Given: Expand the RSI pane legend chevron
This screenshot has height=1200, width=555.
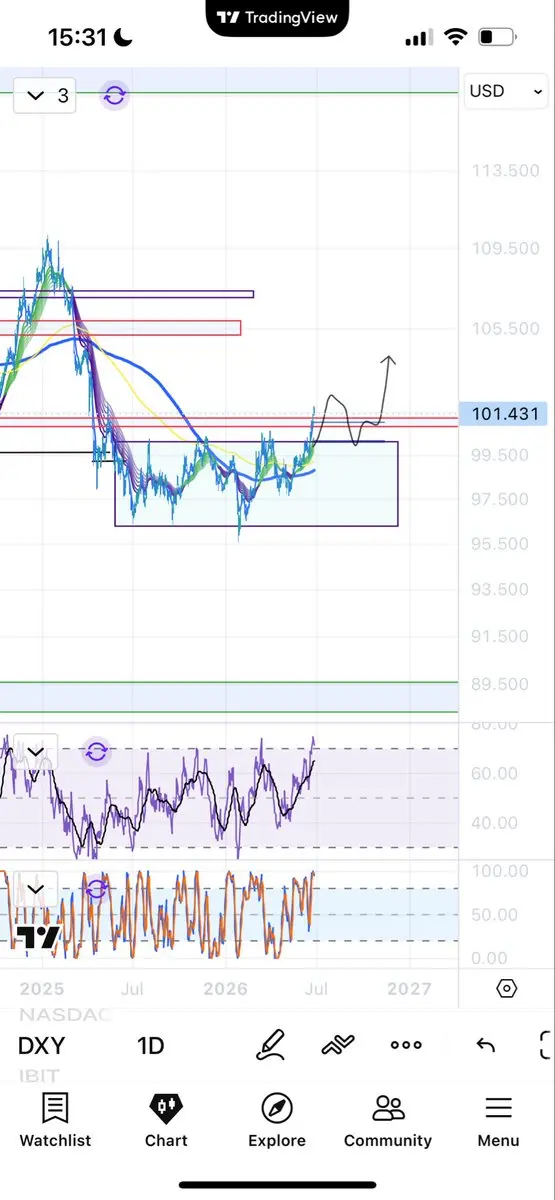Looking at the screenshot, I should coord(36,751).
